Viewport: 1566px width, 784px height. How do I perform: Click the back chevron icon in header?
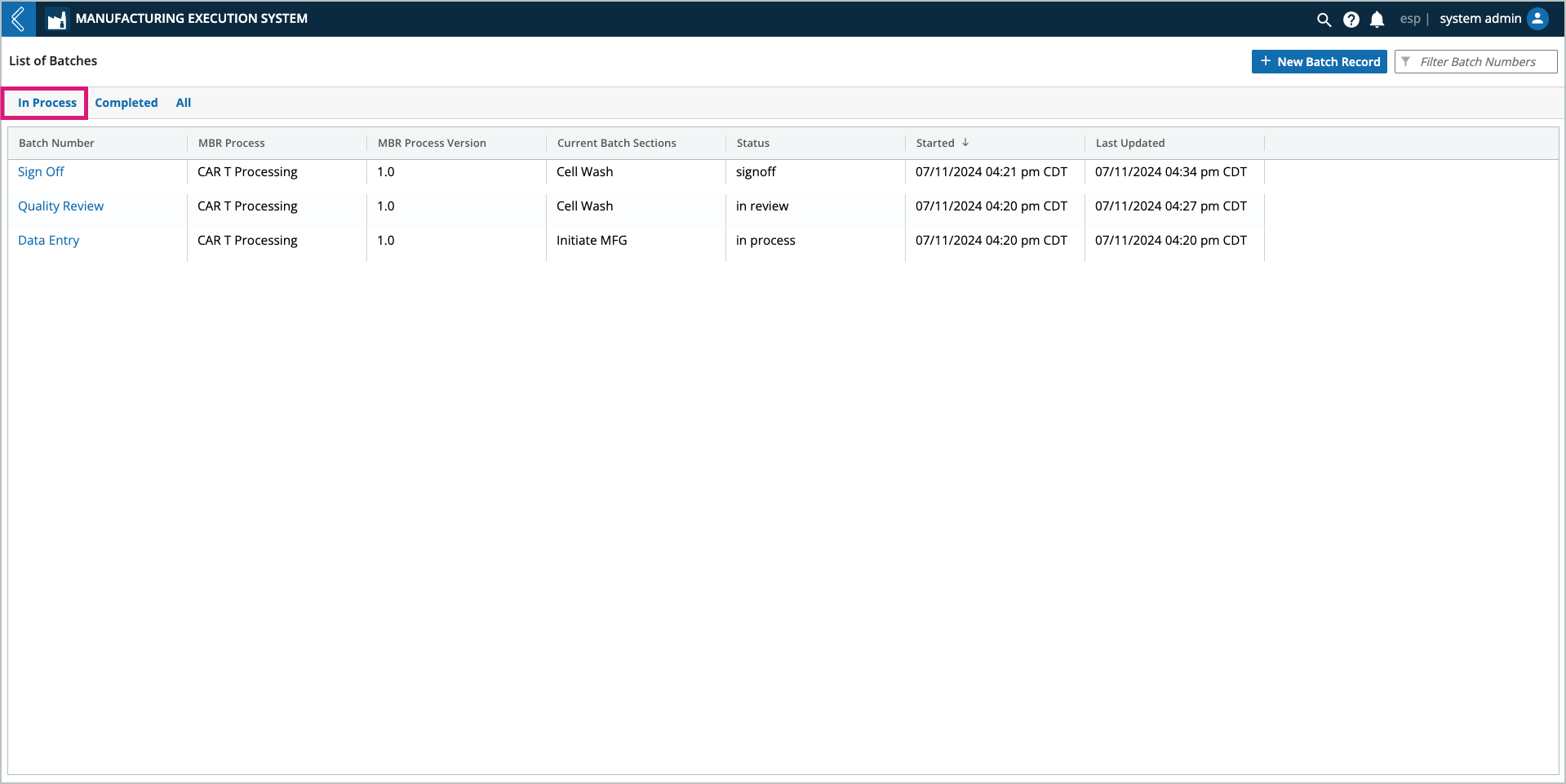coord(18,19)
